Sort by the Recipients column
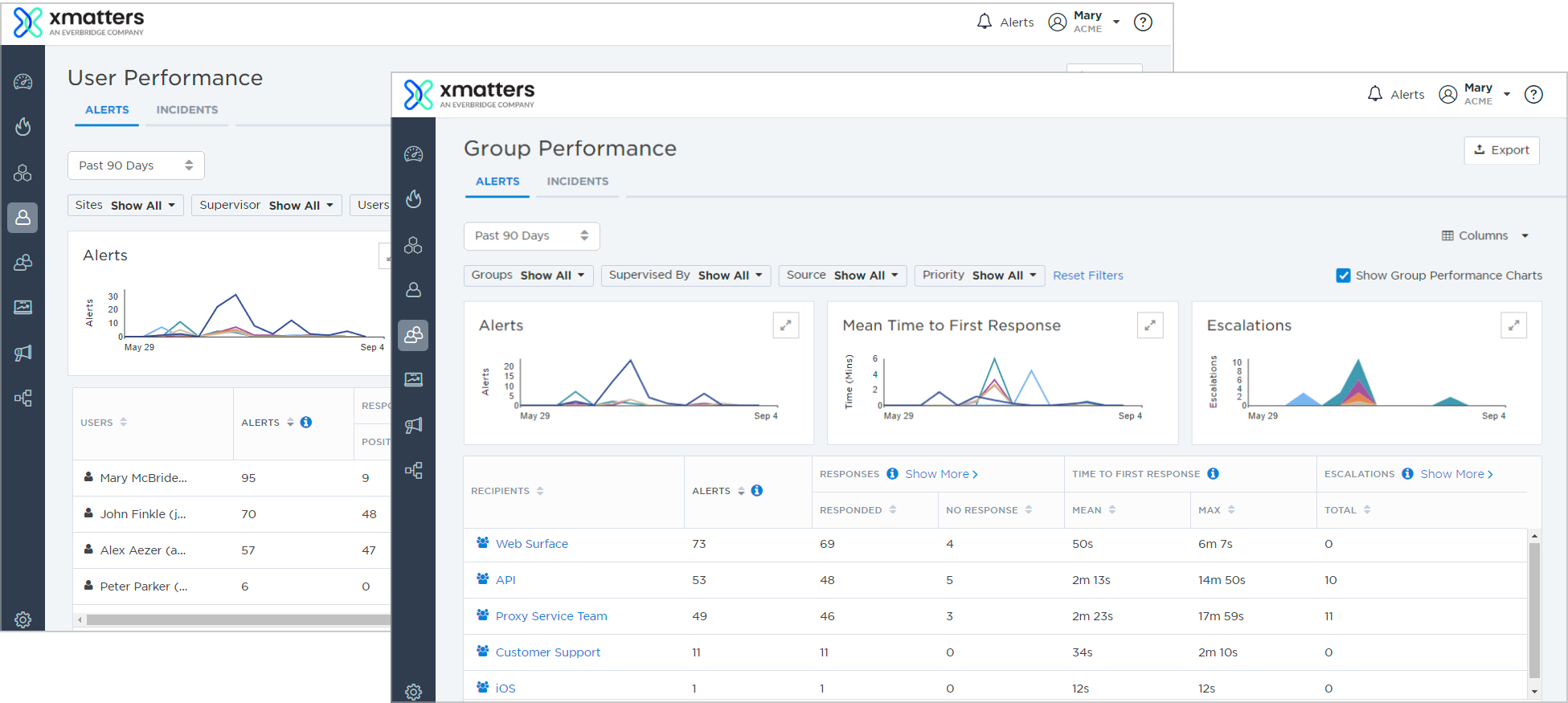This screenshot has height=703, width=1568. (507, 491)
